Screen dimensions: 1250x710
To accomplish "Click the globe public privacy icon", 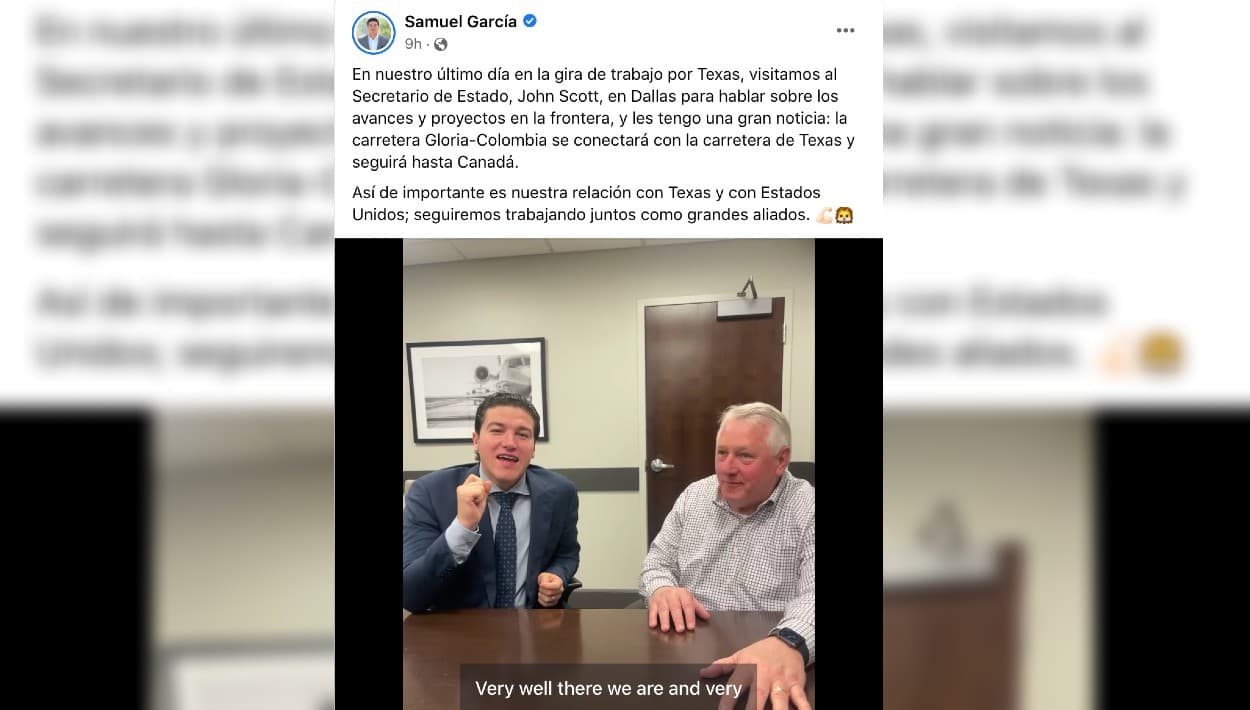I will (x=441, y=44).
